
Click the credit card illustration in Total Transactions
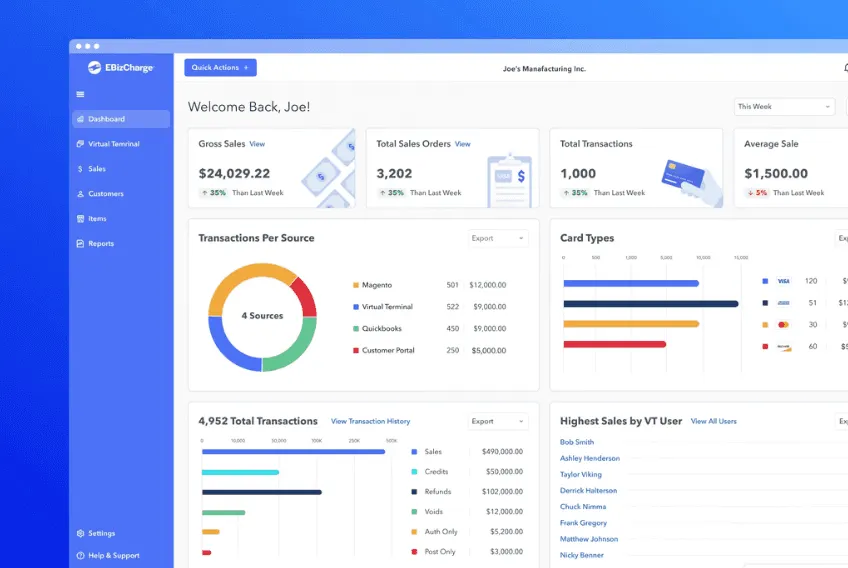[x=692, y=183]
